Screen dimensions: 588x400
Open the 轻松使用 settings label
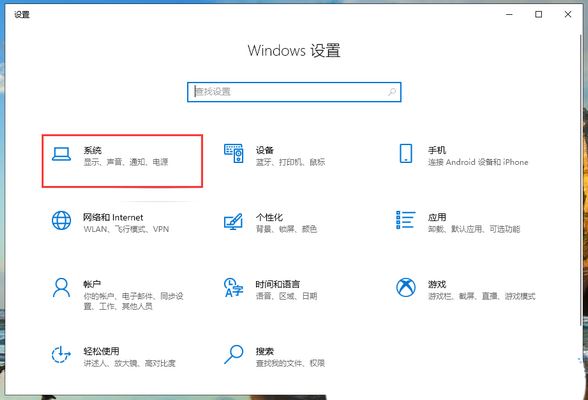tap(101, 351)
